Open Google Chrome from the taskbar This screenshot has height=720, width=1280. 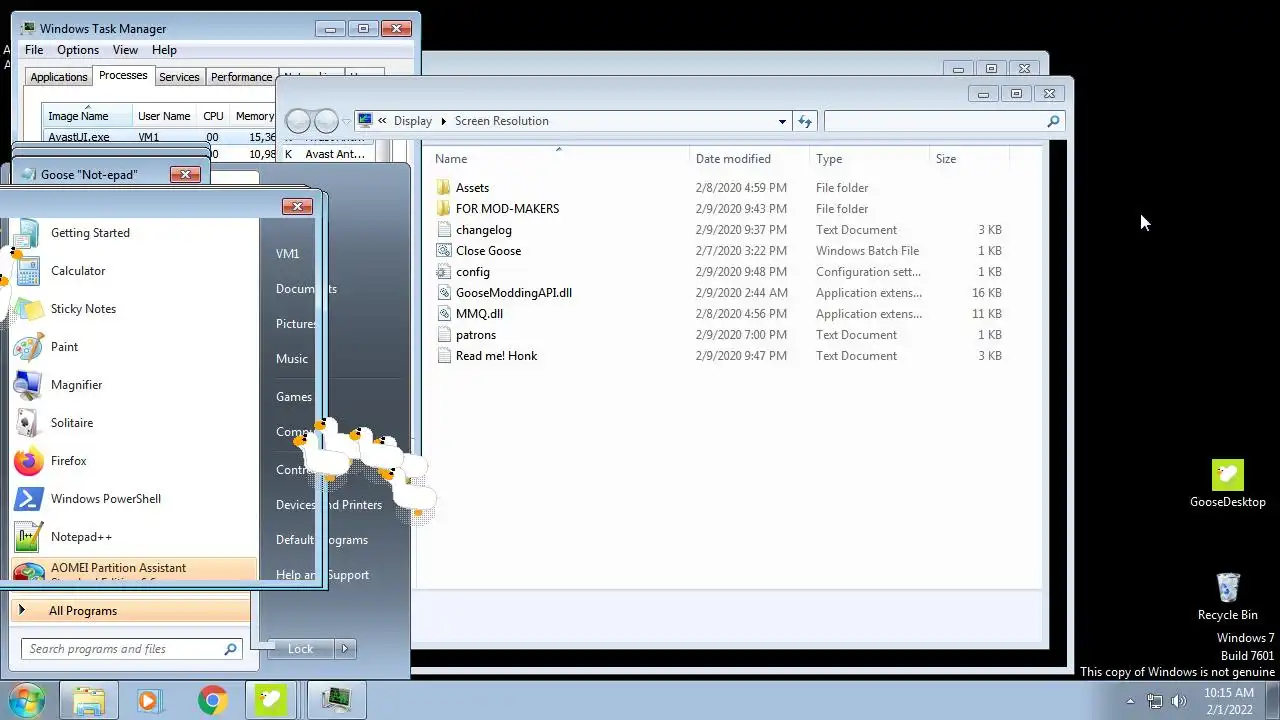[211, 700]
